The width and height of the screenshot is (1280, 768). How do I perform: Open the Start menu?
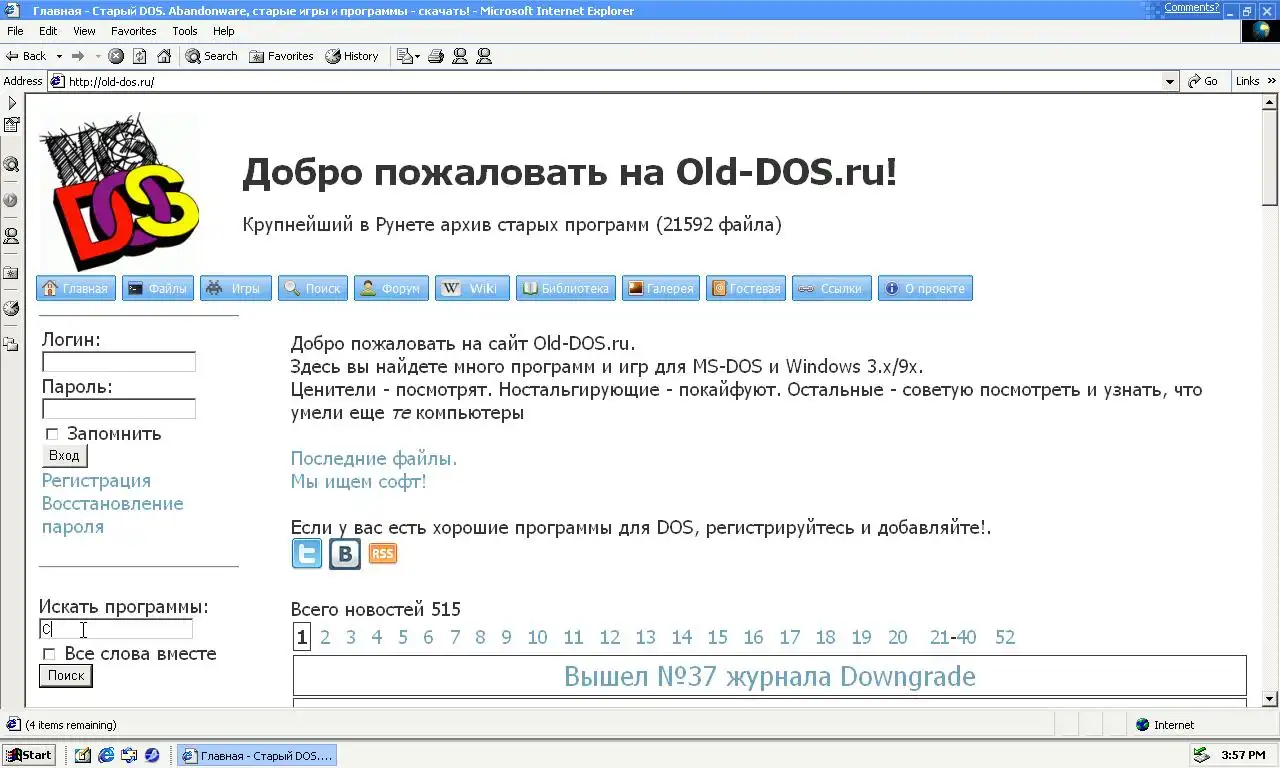pos(29,755)
